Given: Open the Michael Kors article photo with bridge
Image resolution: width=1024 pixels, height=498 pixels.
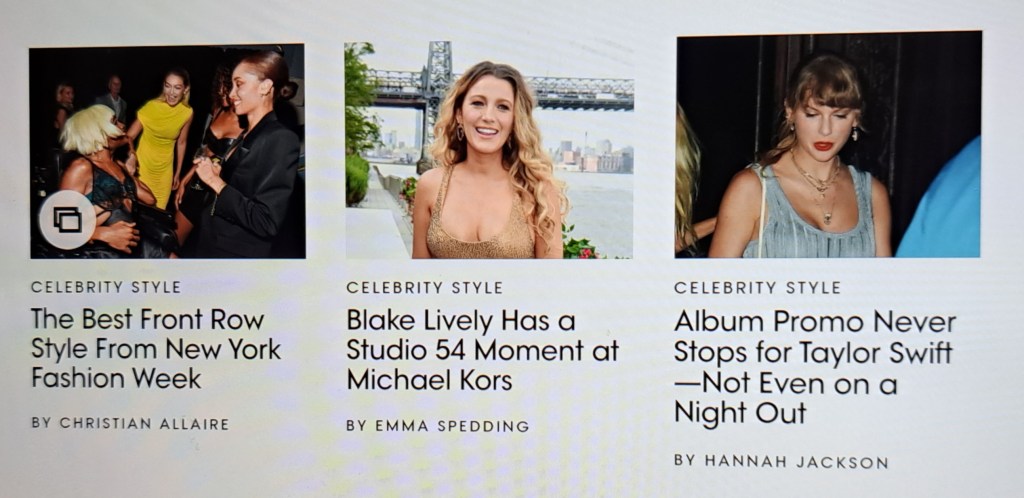Looking at the screenshot, I should [x=489, y=150].
